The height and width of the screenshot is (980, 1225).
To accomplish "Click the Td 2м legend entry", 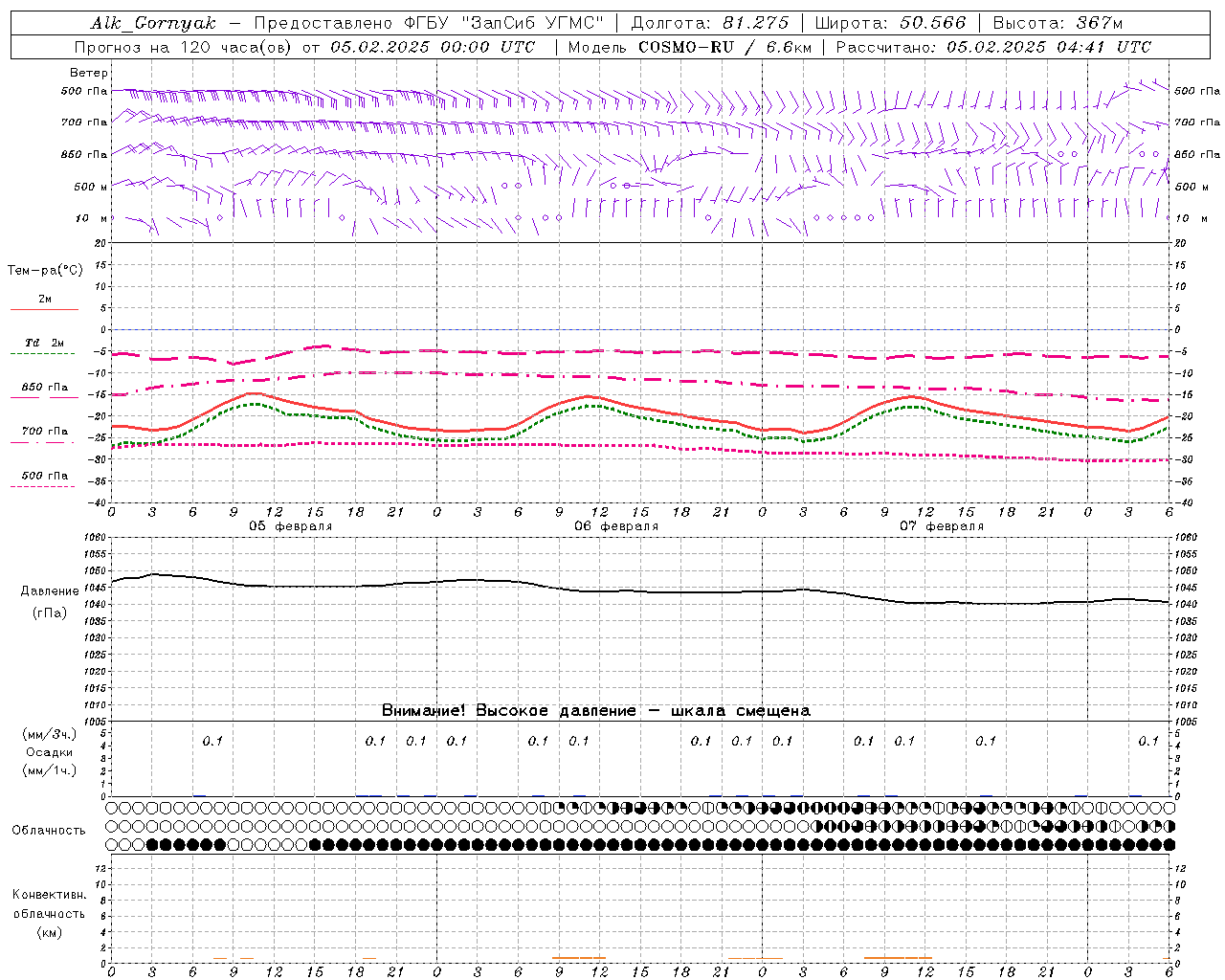I will [45, 343].
